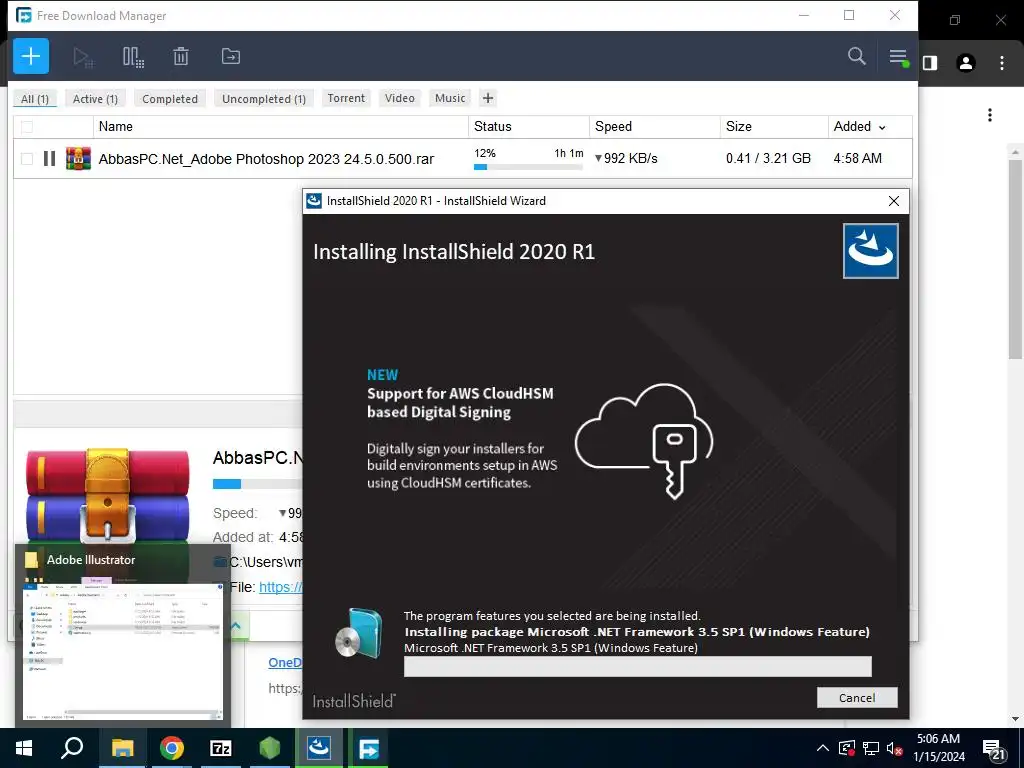Open the Windows Start menu
Viewport: 1024px width, 768px height.
pos(24,748)
